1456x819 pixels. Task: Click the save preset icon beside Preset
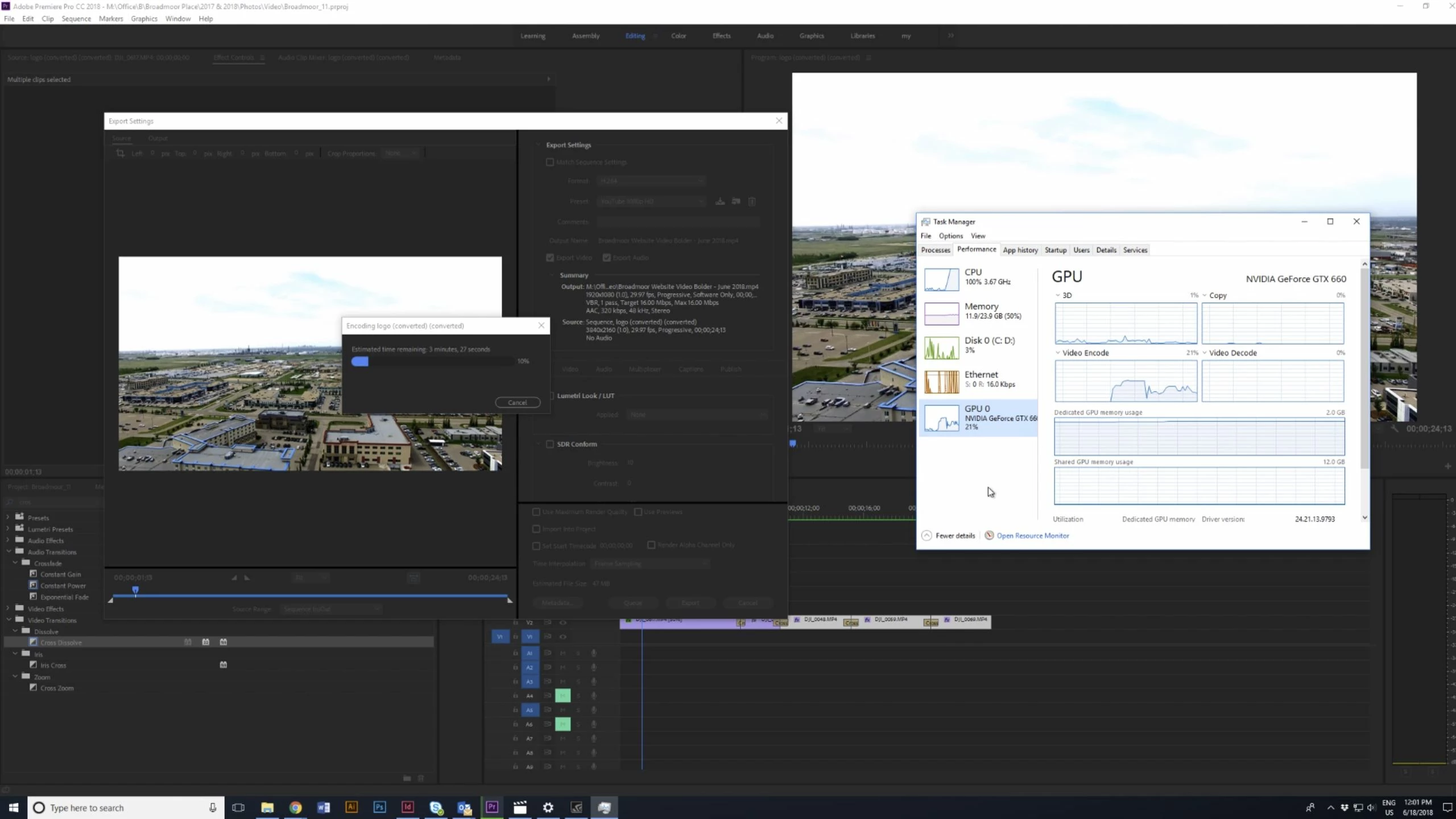click(720, 201)
